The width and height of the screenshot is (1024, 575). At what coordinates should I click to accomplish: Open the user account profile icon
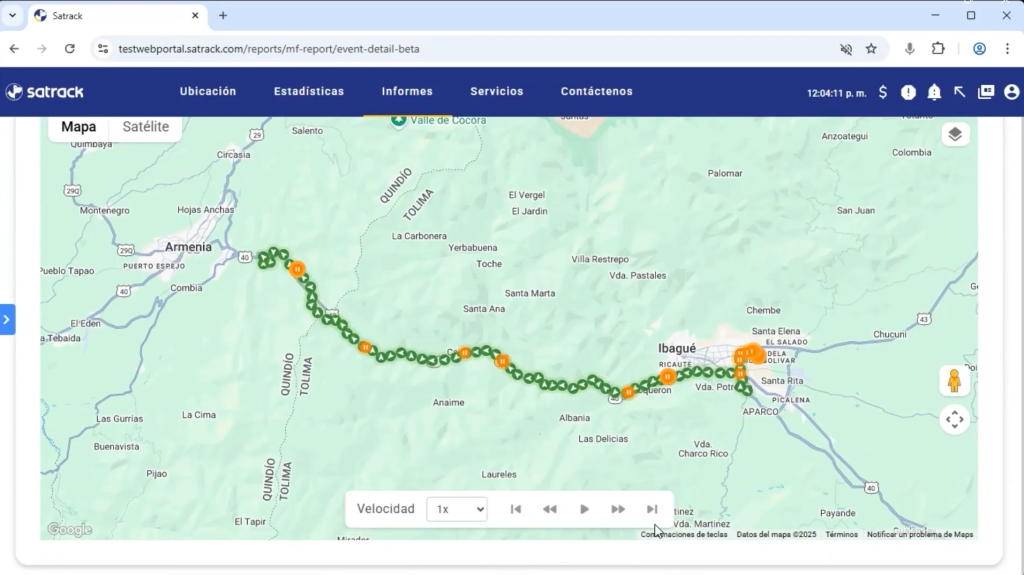pyautogui.click(x=1012, y=92)
